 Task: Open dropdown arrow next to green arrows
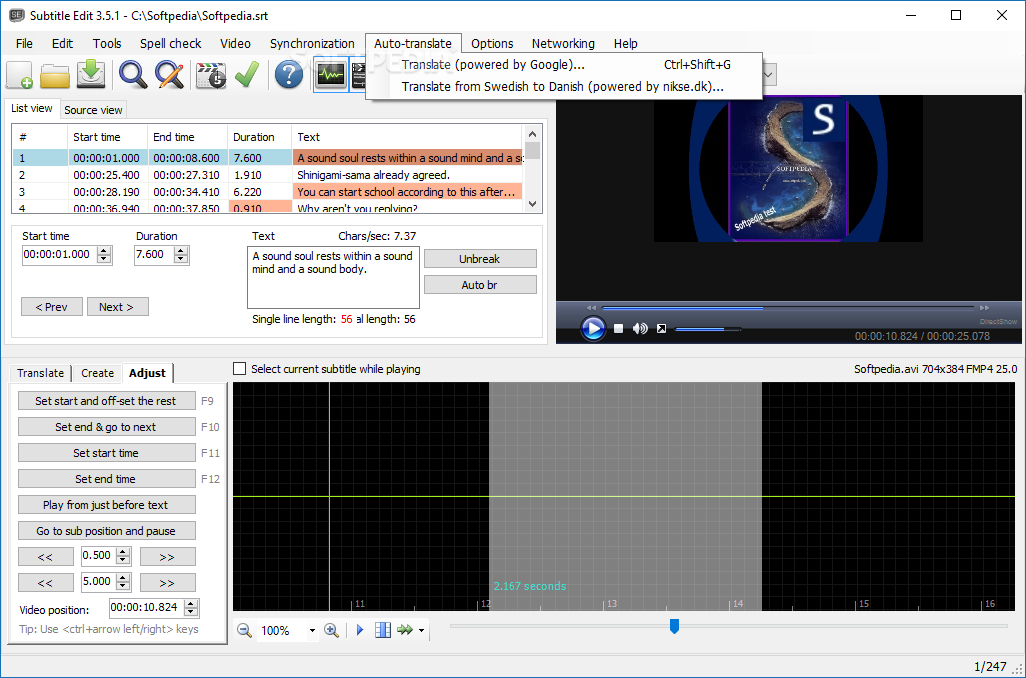click(x=421, y=631)
